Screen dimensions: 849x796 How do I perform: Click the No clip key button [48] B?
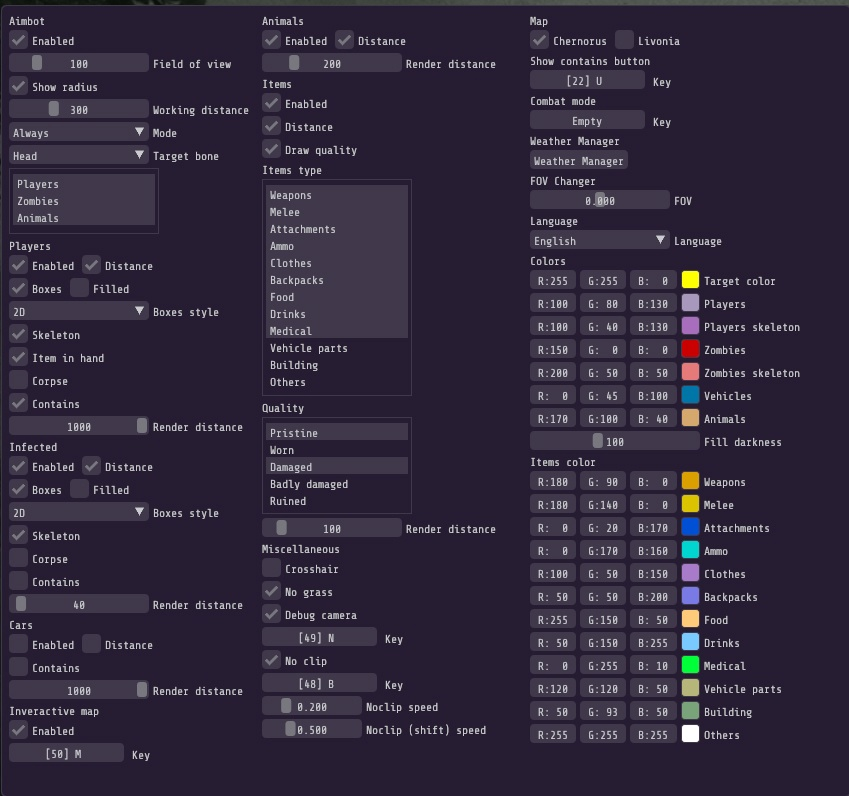tap(319, 684)
